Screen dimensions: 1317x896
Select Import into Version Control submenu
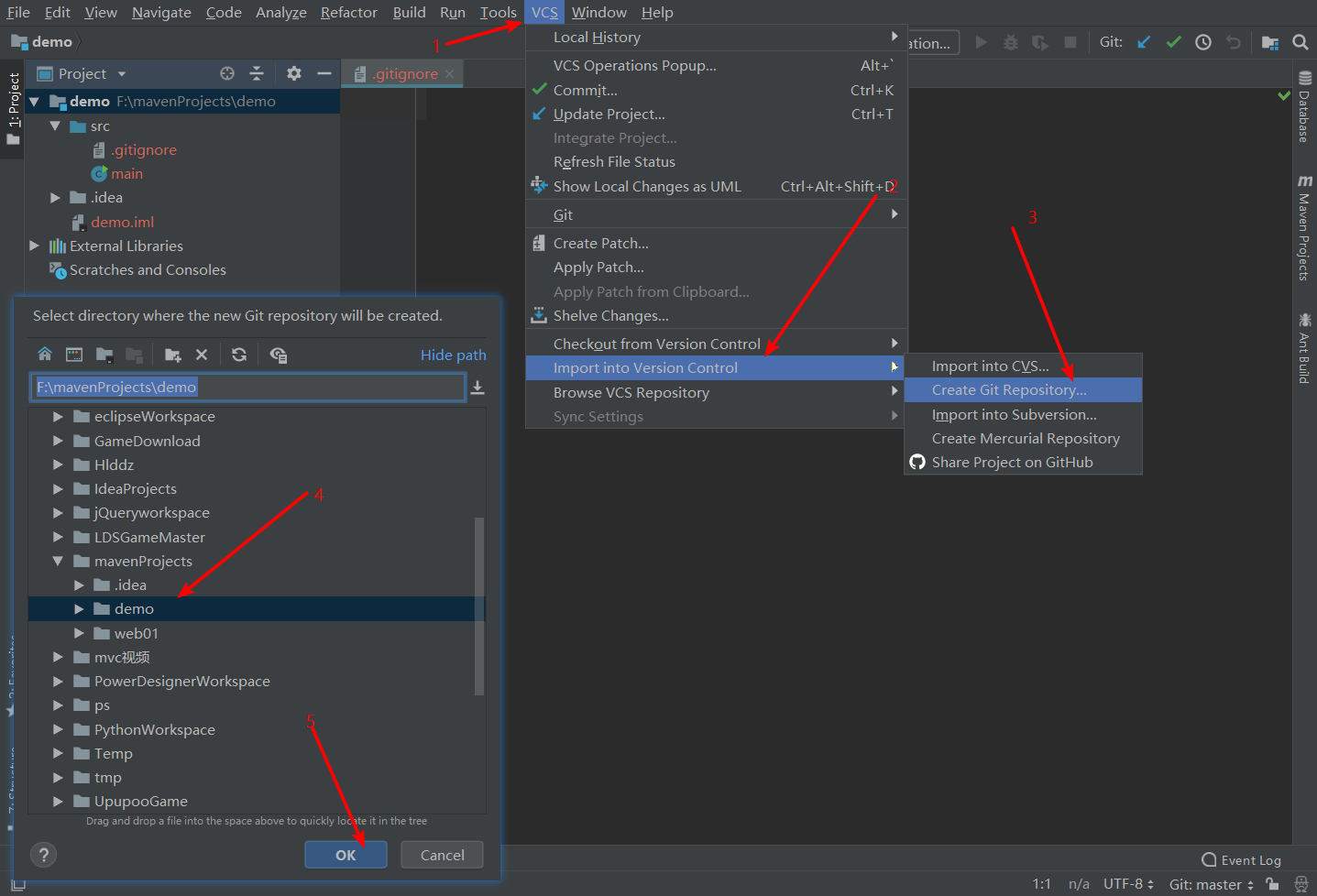coord(716,367)
